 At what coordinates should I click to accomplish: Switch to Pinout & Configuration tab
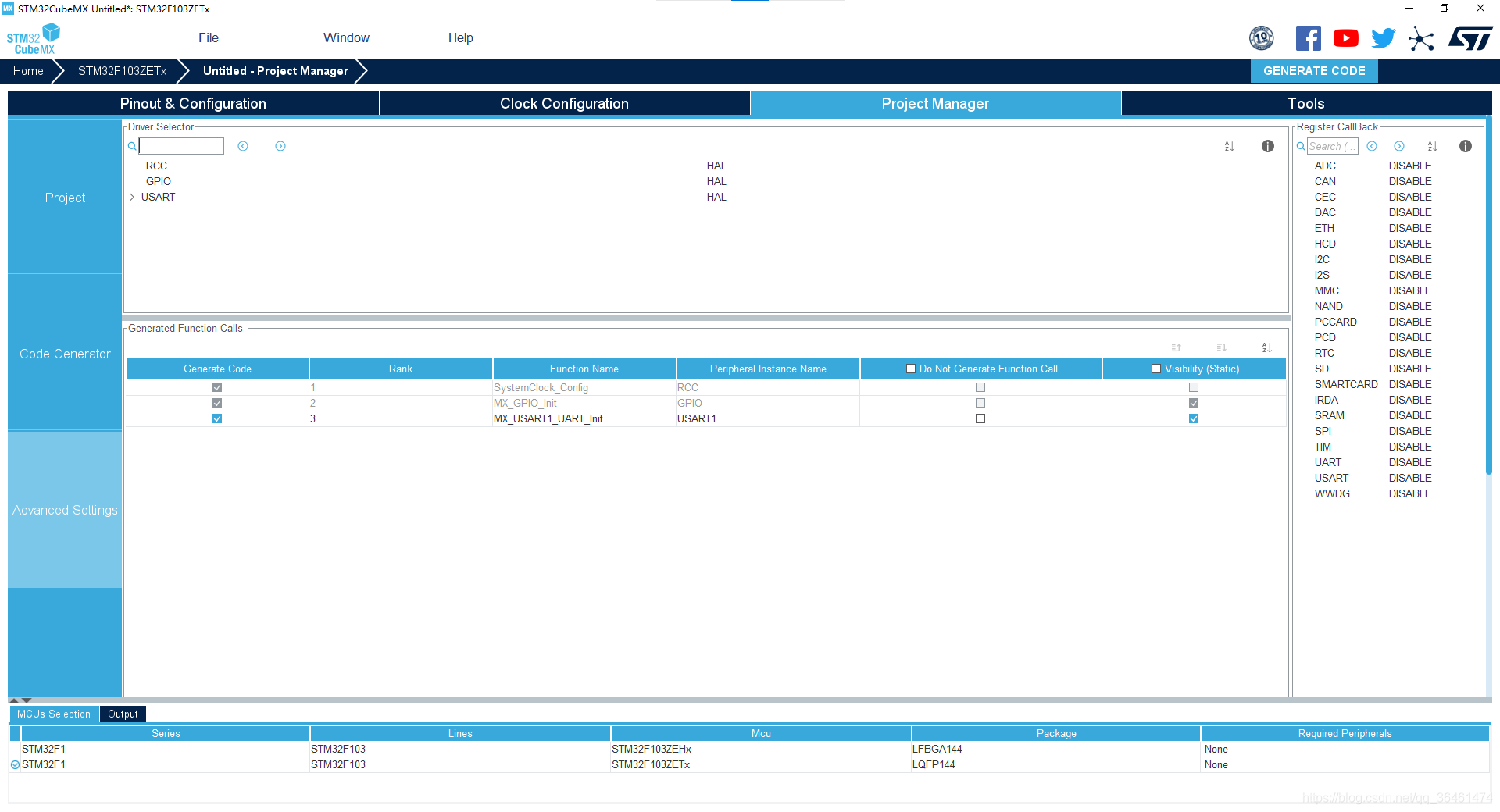coord(193,103)
